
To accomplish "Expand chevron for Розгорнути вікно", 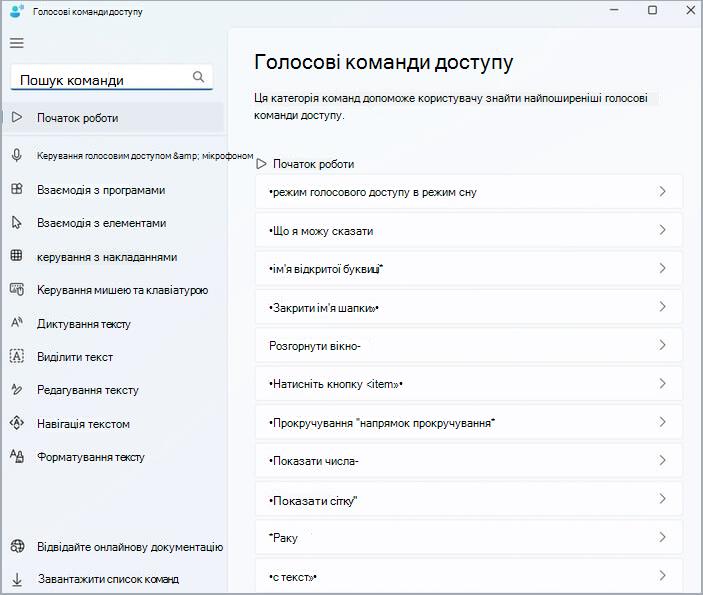I will coord(662,345).
